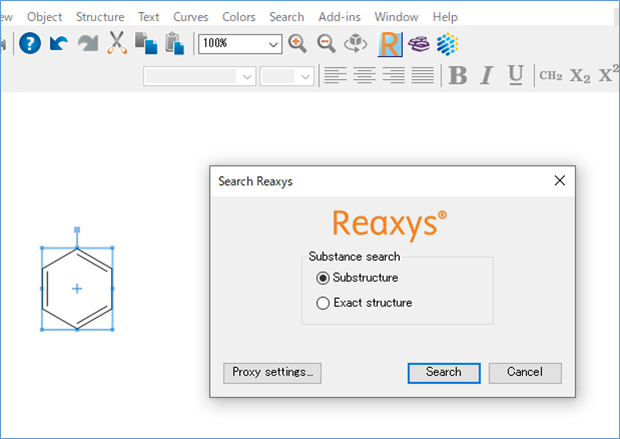Screen dimensions: 620x439
Task: Open the Curves menu
Action: point(191,17)
